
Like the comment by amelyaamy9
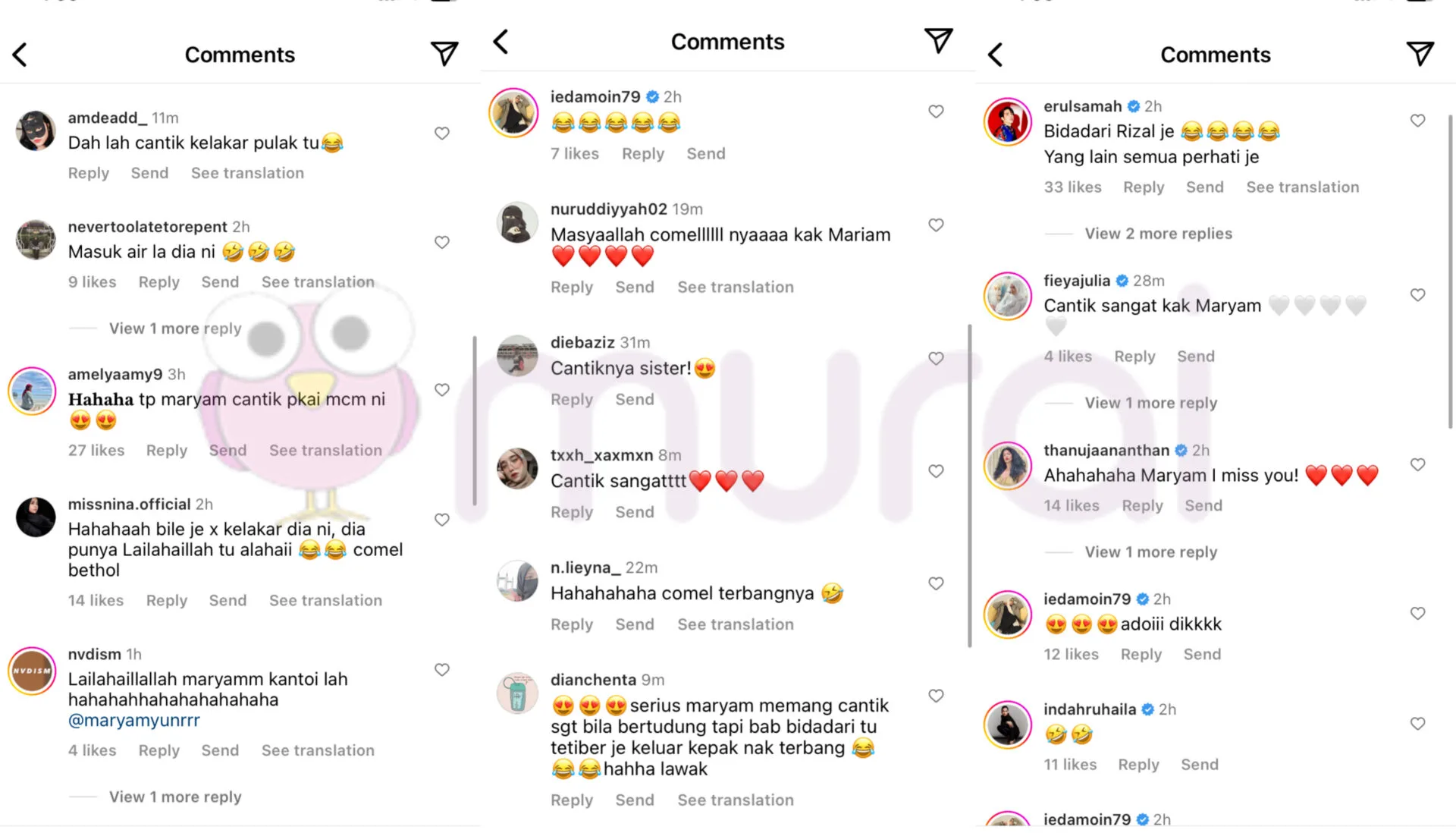tap(442, 390)
